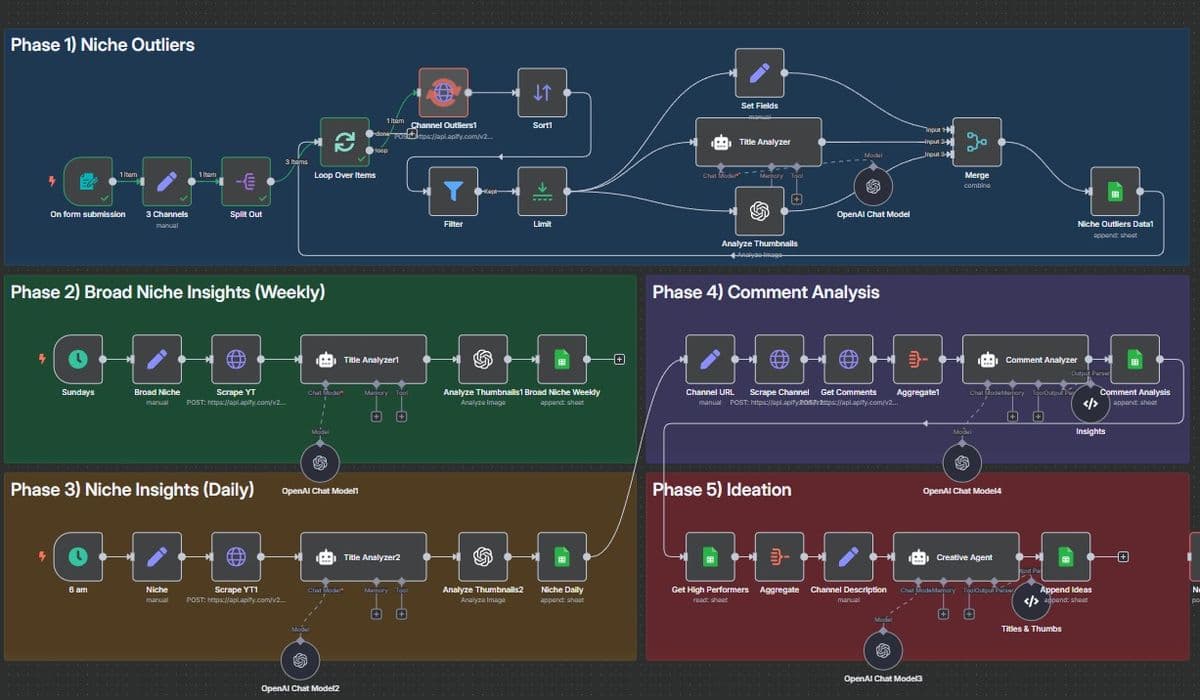
Task: Select the Analyze Thumbnails OpenAI node
Action: [759, 211]
